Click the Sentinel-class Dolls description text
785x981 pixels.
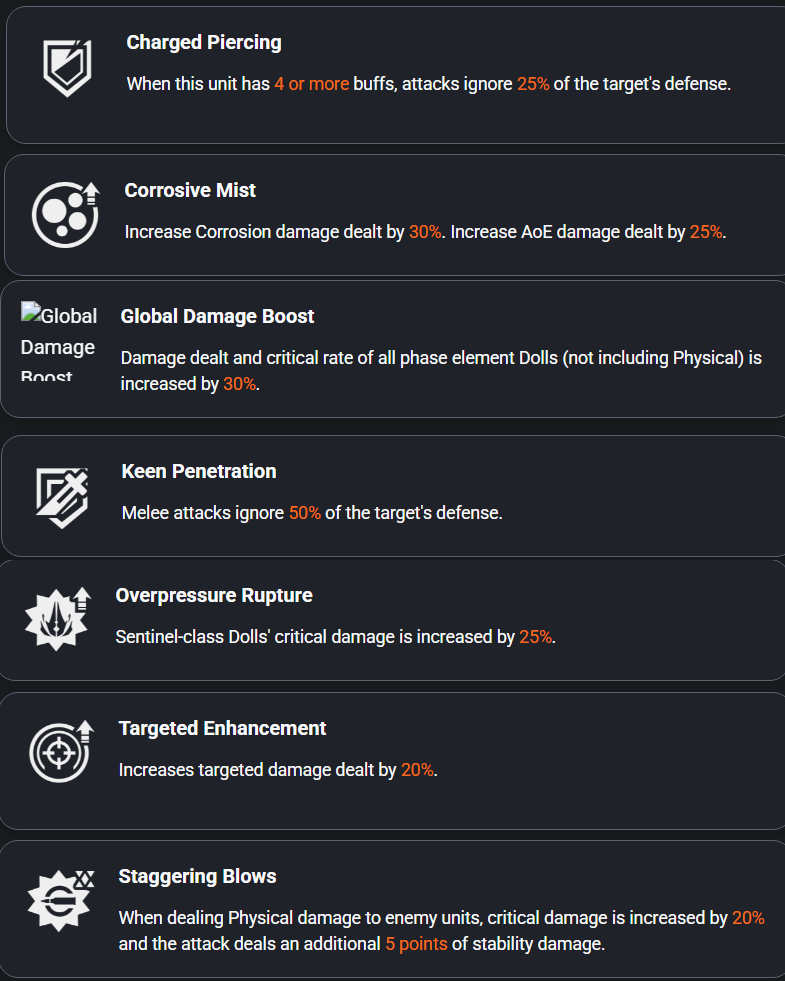(335, 637)
